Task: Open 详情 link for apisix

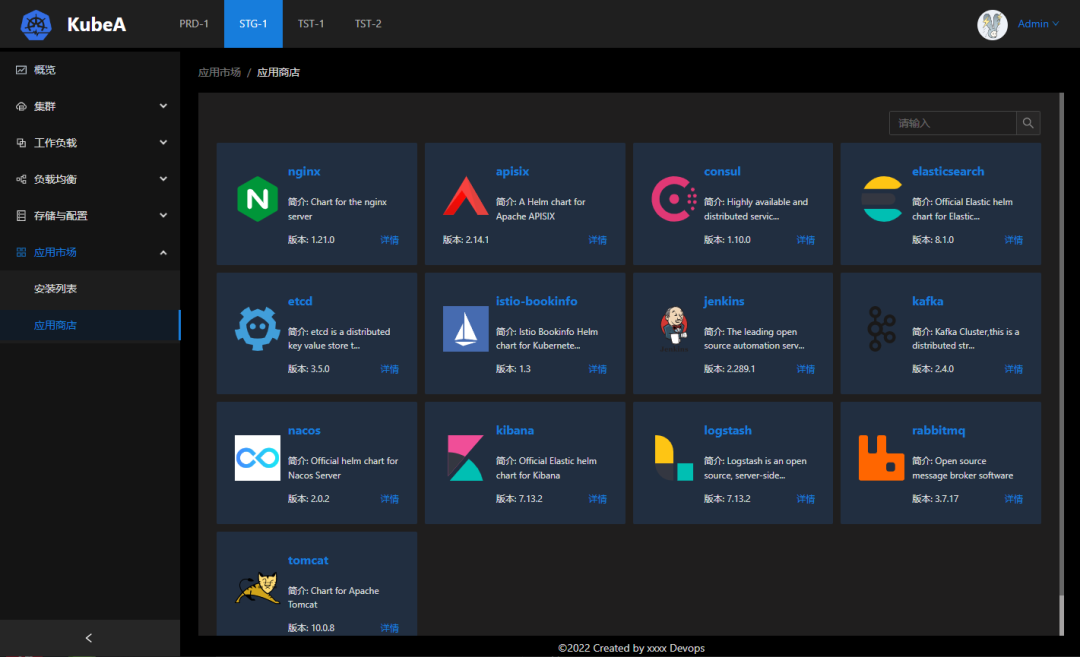Action: point(597,240)
